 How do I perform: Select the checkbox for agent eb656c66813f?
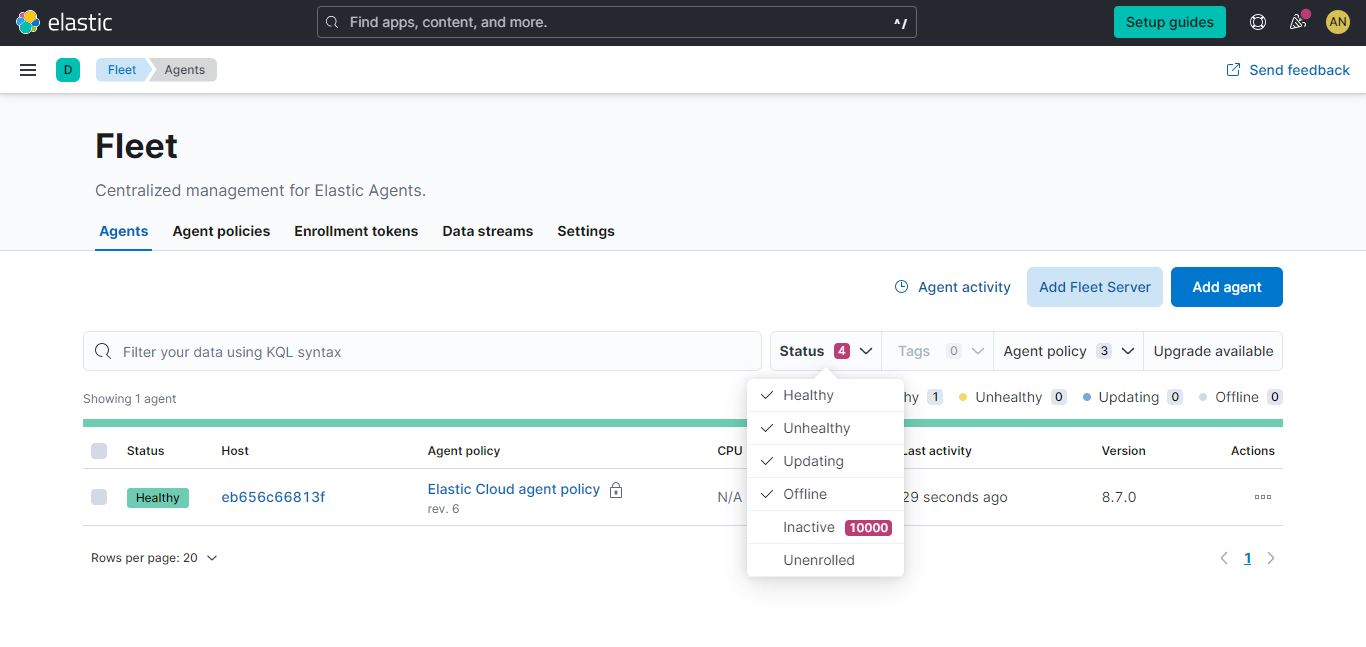pos(99,497)
